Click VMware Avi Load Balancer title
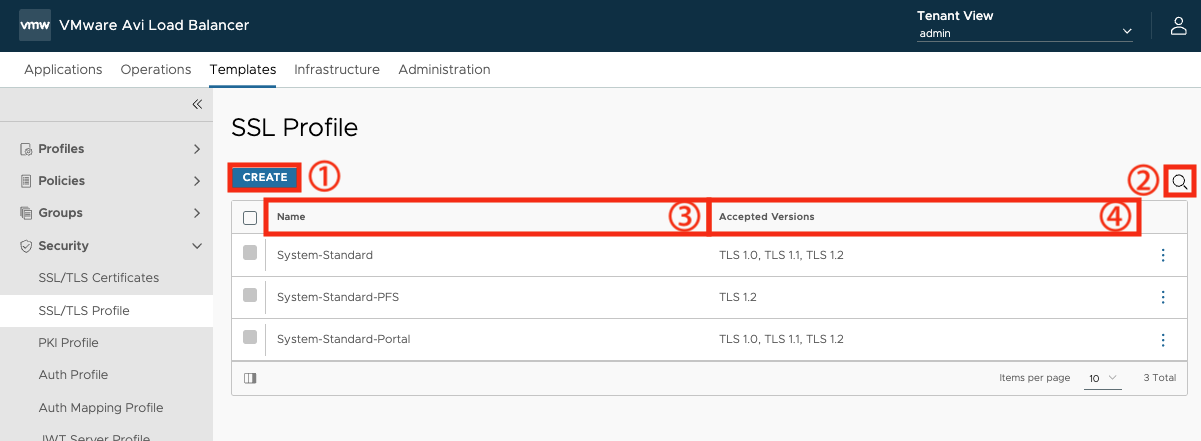The image size is (1201, 441). (x=154, y=25)
